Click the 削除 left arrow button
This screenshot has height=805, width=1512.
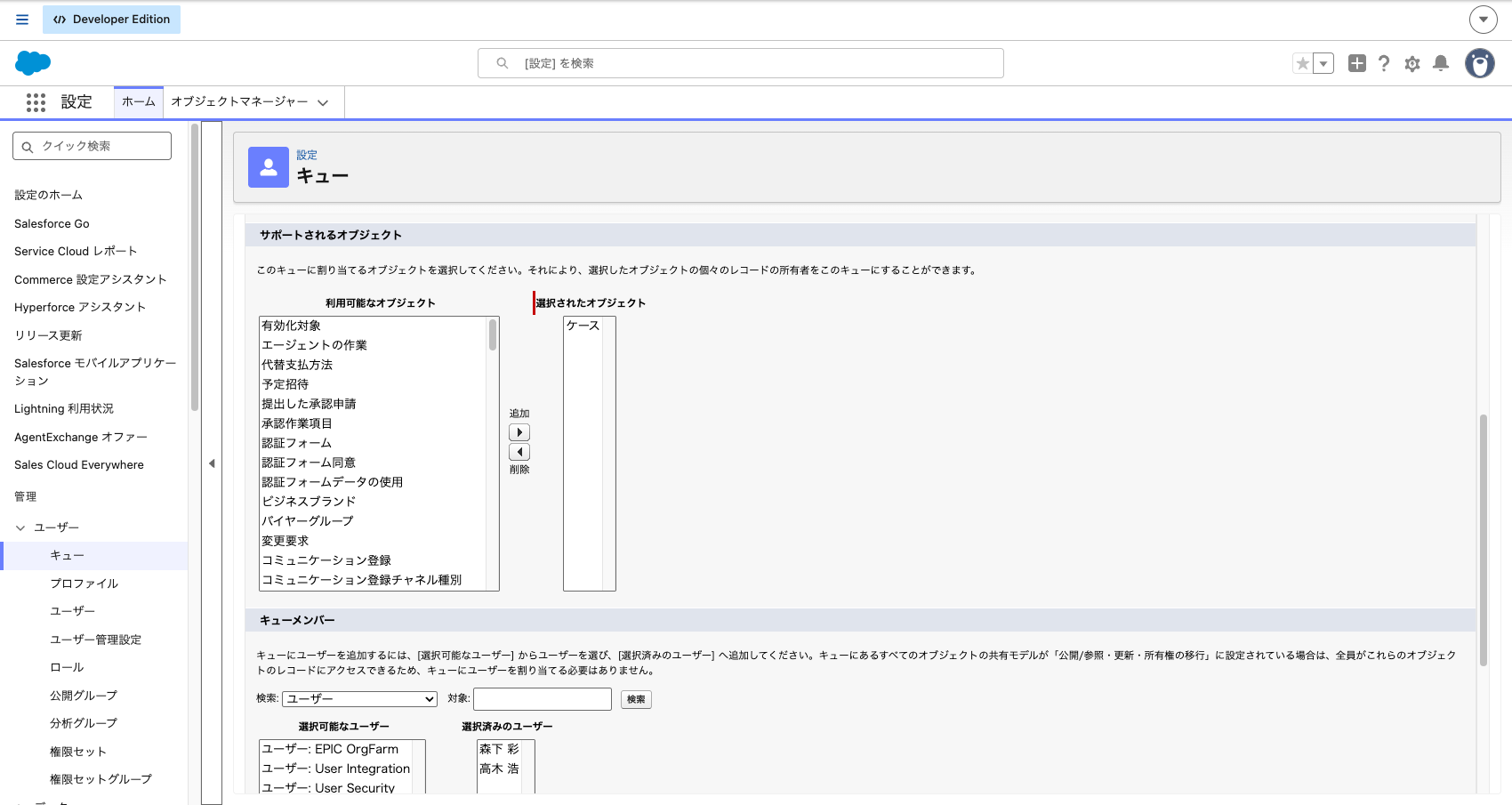click(519, 452)
